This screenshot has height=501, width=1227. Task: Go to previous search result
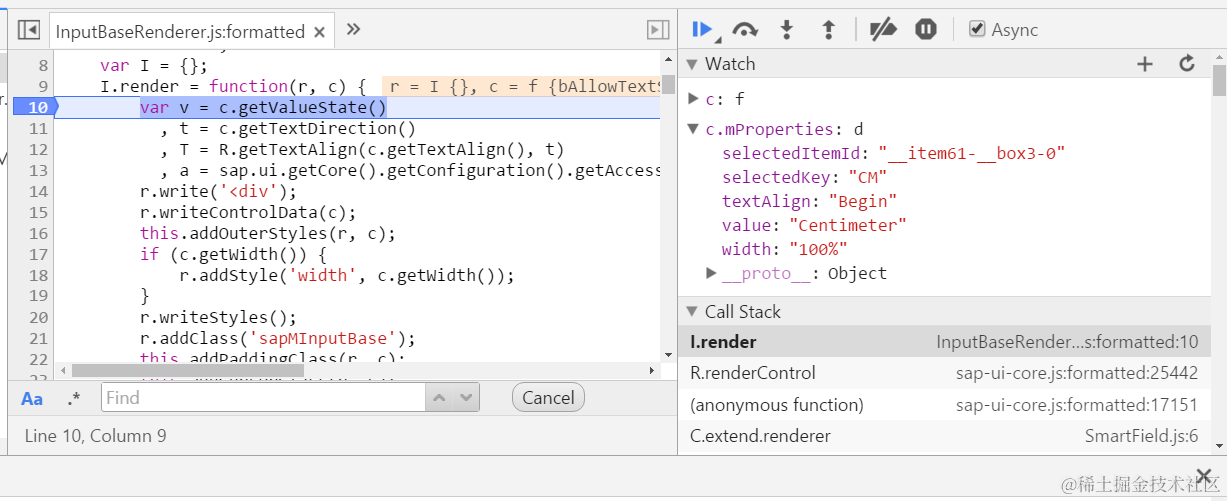point(439,398)
